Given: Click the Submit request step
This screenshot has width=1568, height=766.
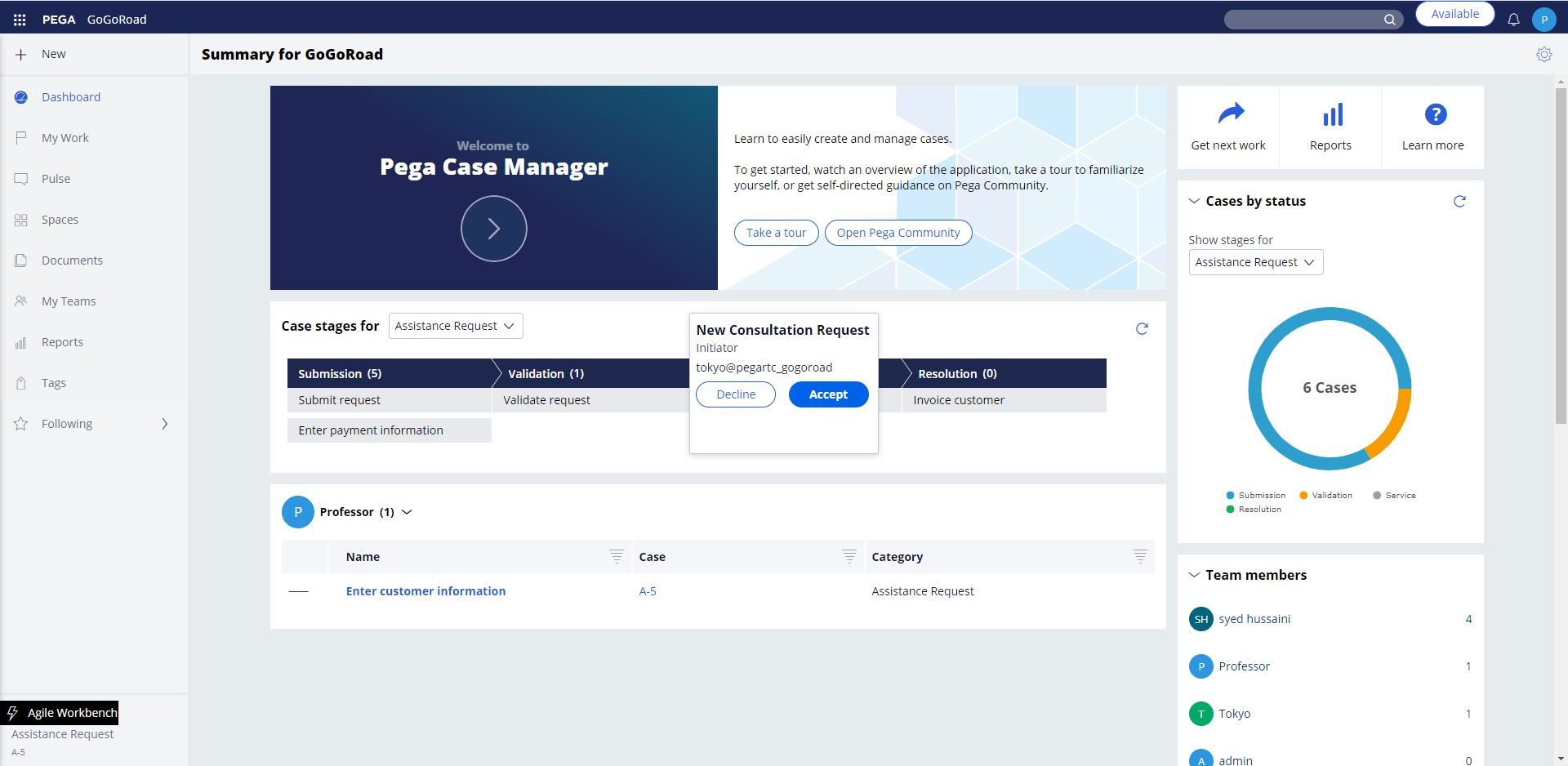Looking at the screenshot, I should click(390, 400).
